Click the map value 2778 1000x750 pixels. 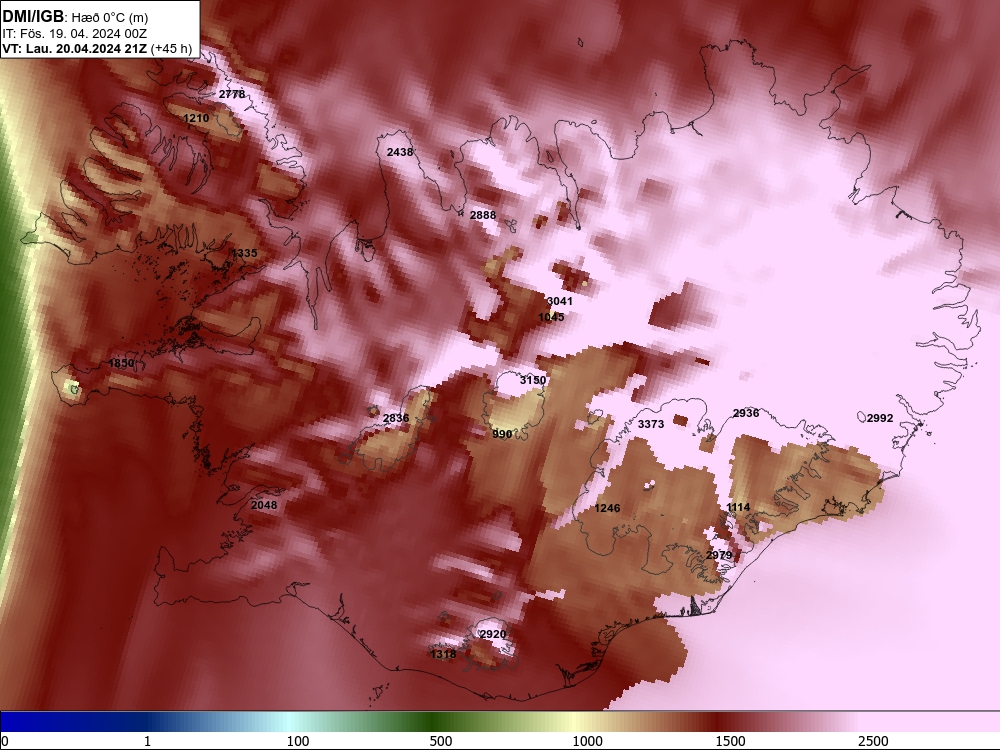232,94
